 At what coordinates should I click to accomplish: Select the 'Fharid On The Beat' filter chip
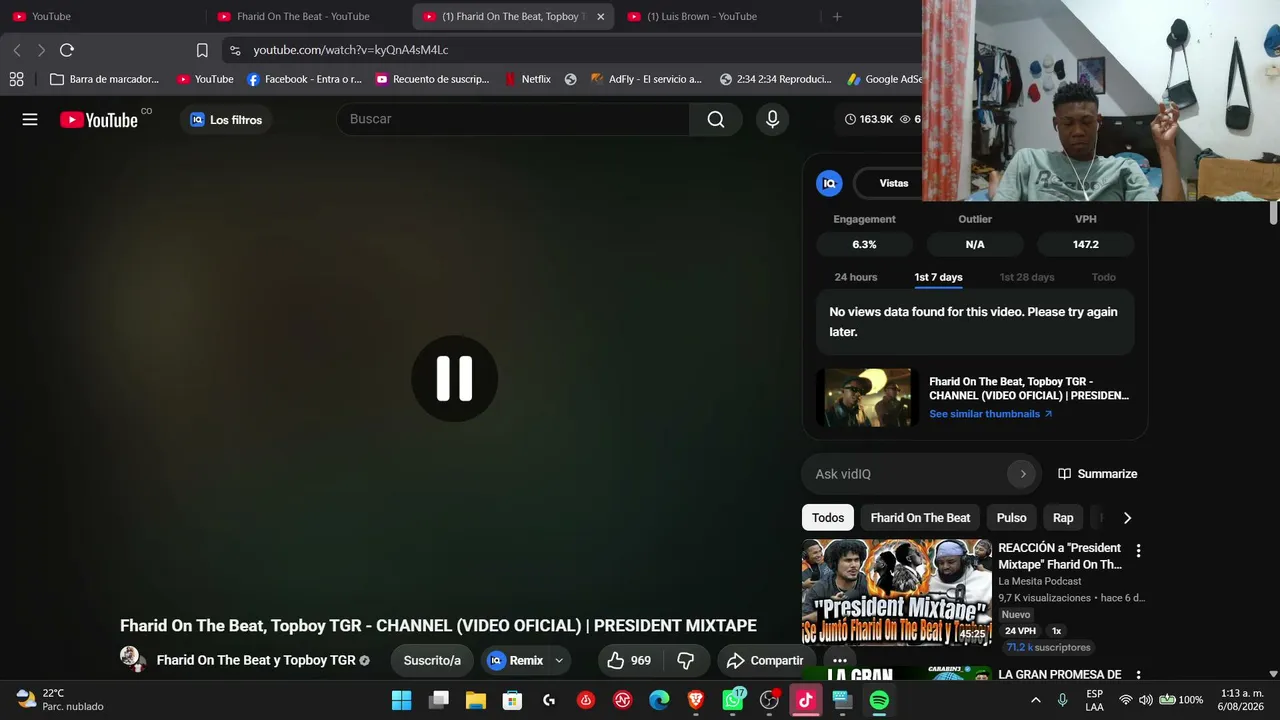pyautogui.click(x=920, y=518)
